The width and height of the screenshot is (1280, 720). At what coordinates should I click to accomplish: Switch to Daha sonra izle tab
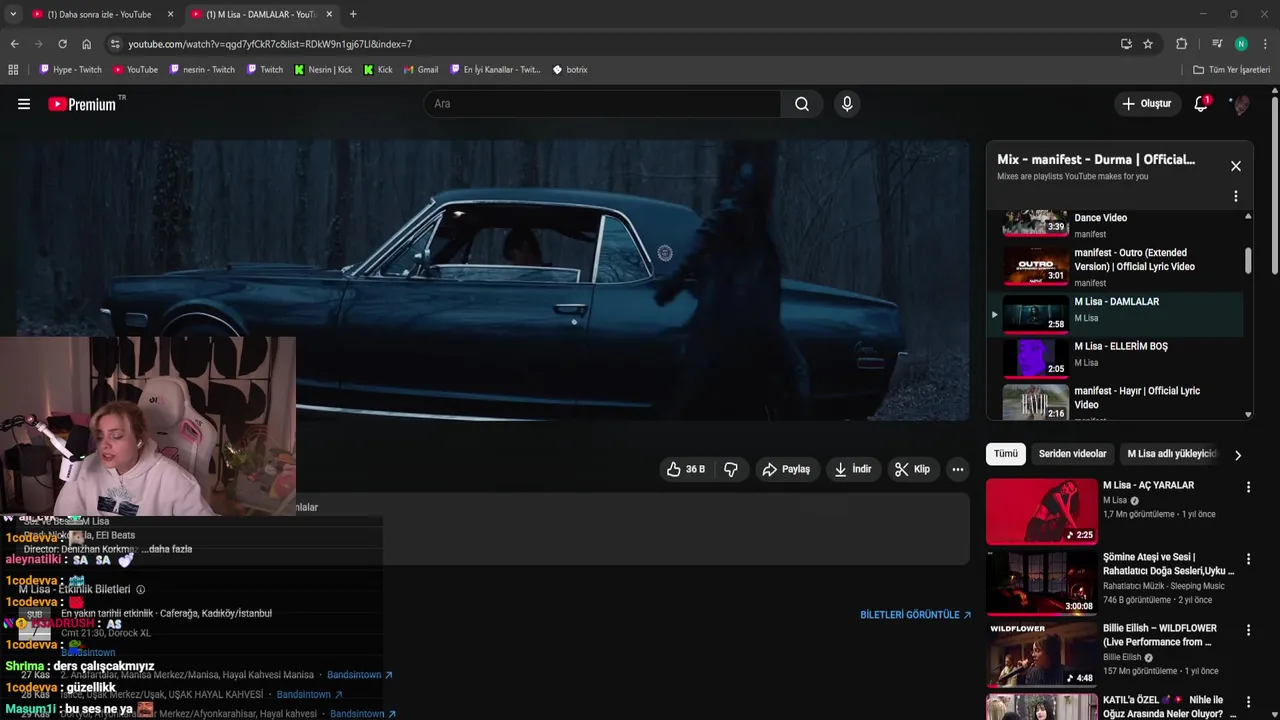tap(100, 15)
